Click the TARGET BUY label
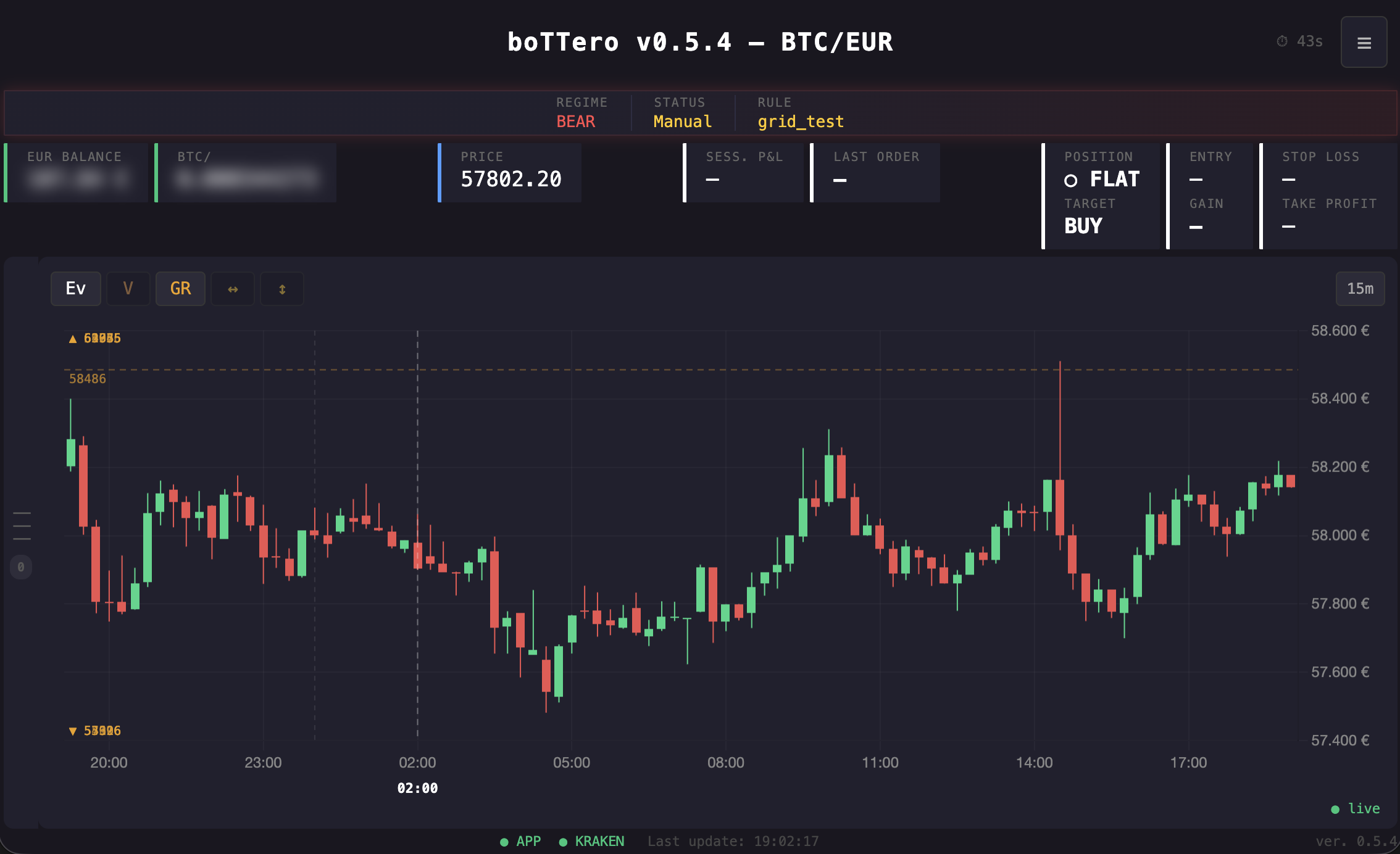This screenshot has width=1400, height=854. pyautogui.click(x=1082, y=226)
